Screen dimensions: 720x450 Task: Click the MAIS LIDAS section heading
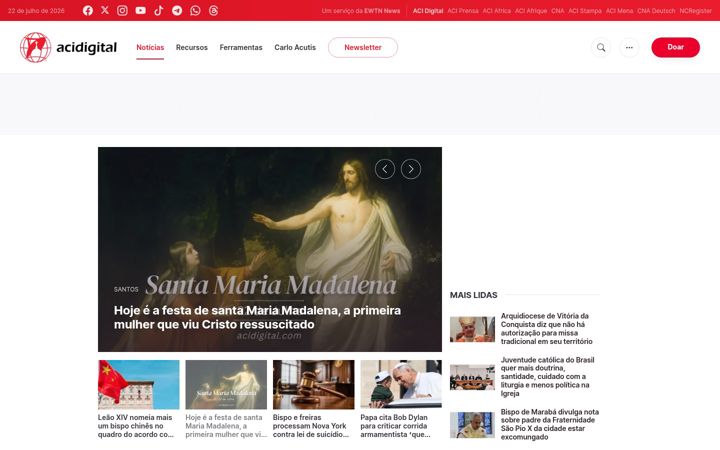[x=473, y=295]
